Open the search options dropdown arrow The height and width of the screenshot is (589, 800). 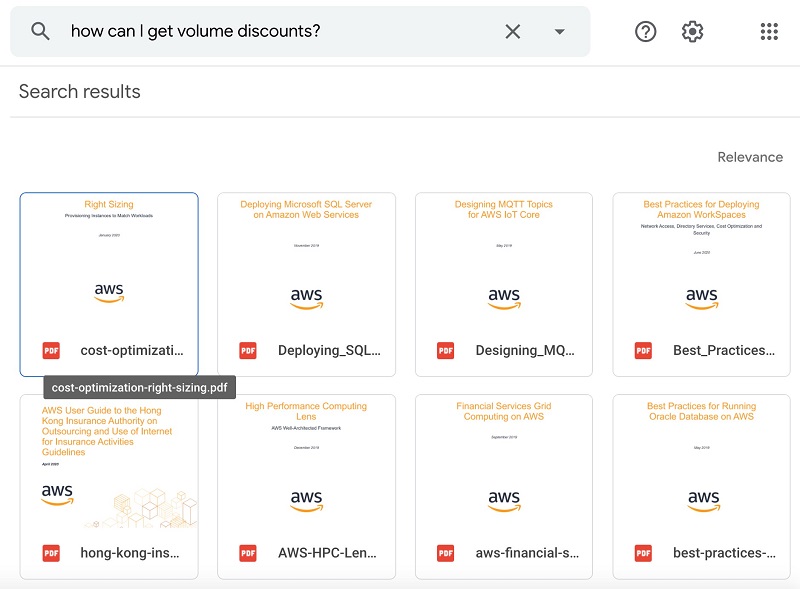coord(560,32)
